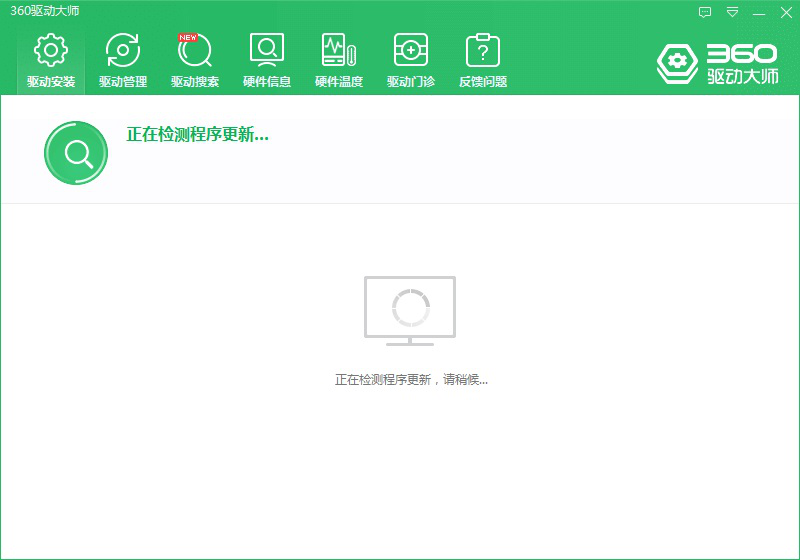Viewport: 800px width, 560px height.
Task: Click the status text 正在检测程序更新，请稍候...
Action: pyautogui.click(x=411, y=380)
